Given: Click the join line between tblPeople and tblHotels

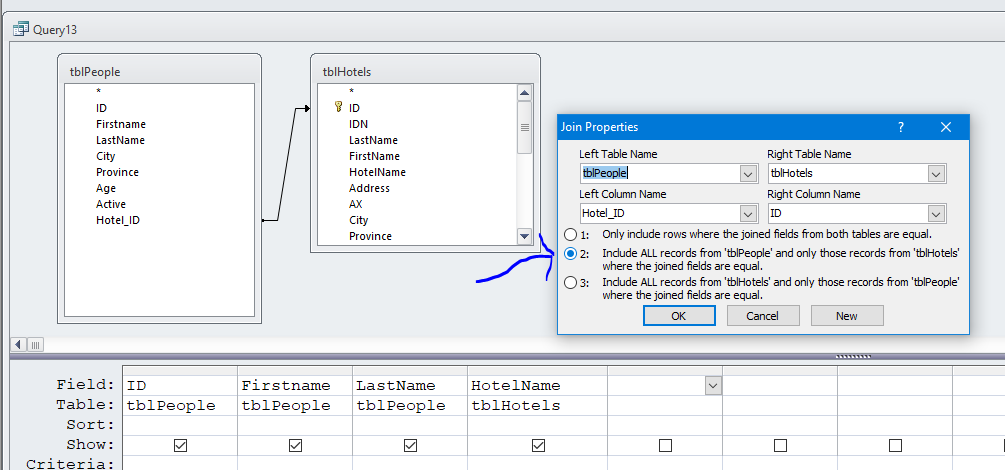Looking at the screenshot, I should (x=286, y=164).
